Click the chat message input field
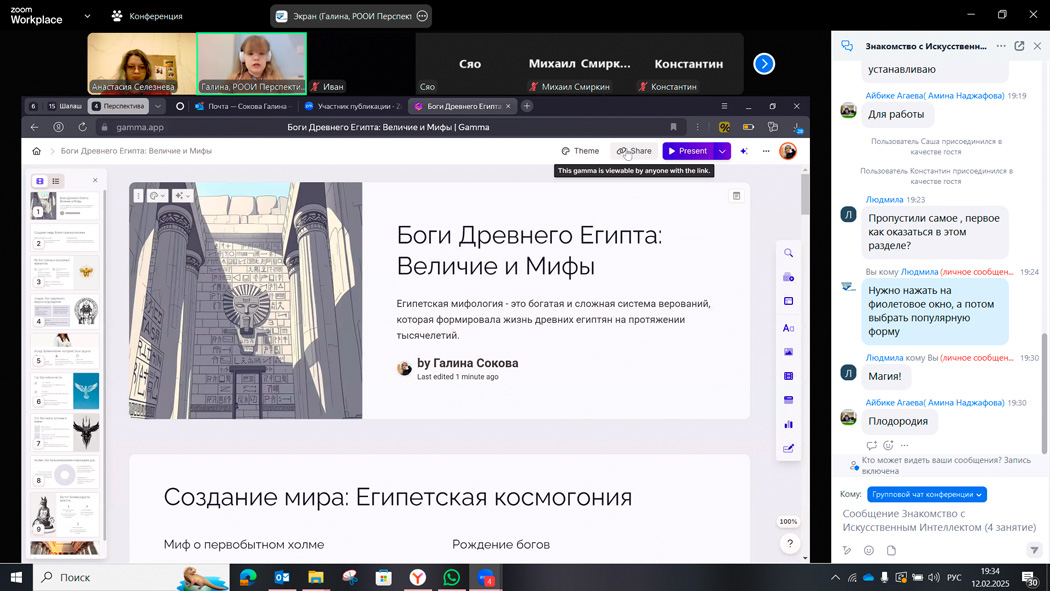 [x=939, y=521]
